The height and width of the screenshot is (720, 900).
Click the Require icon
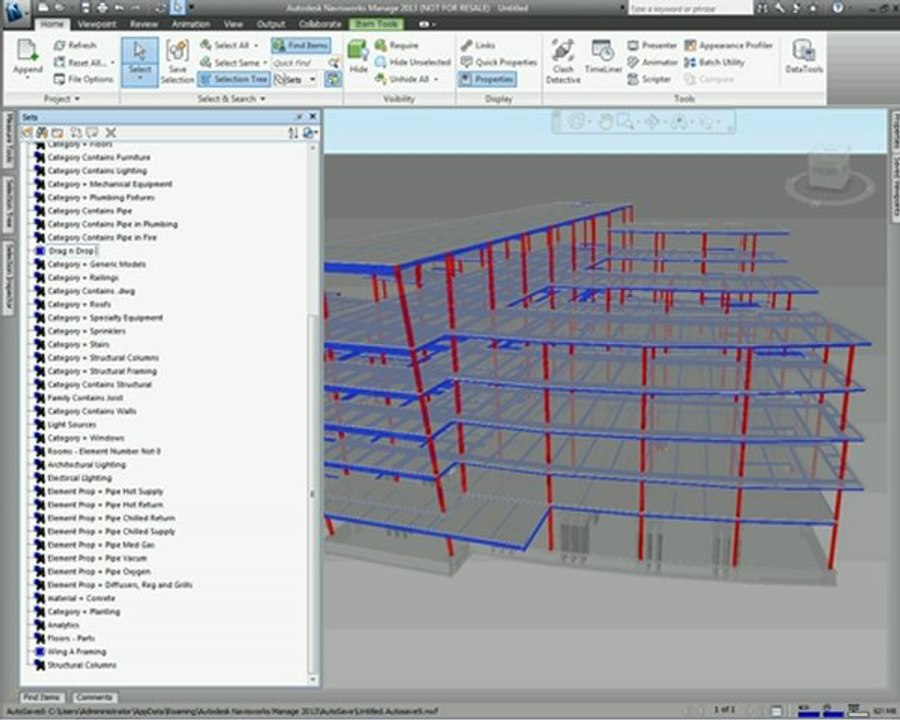point(381,45)
